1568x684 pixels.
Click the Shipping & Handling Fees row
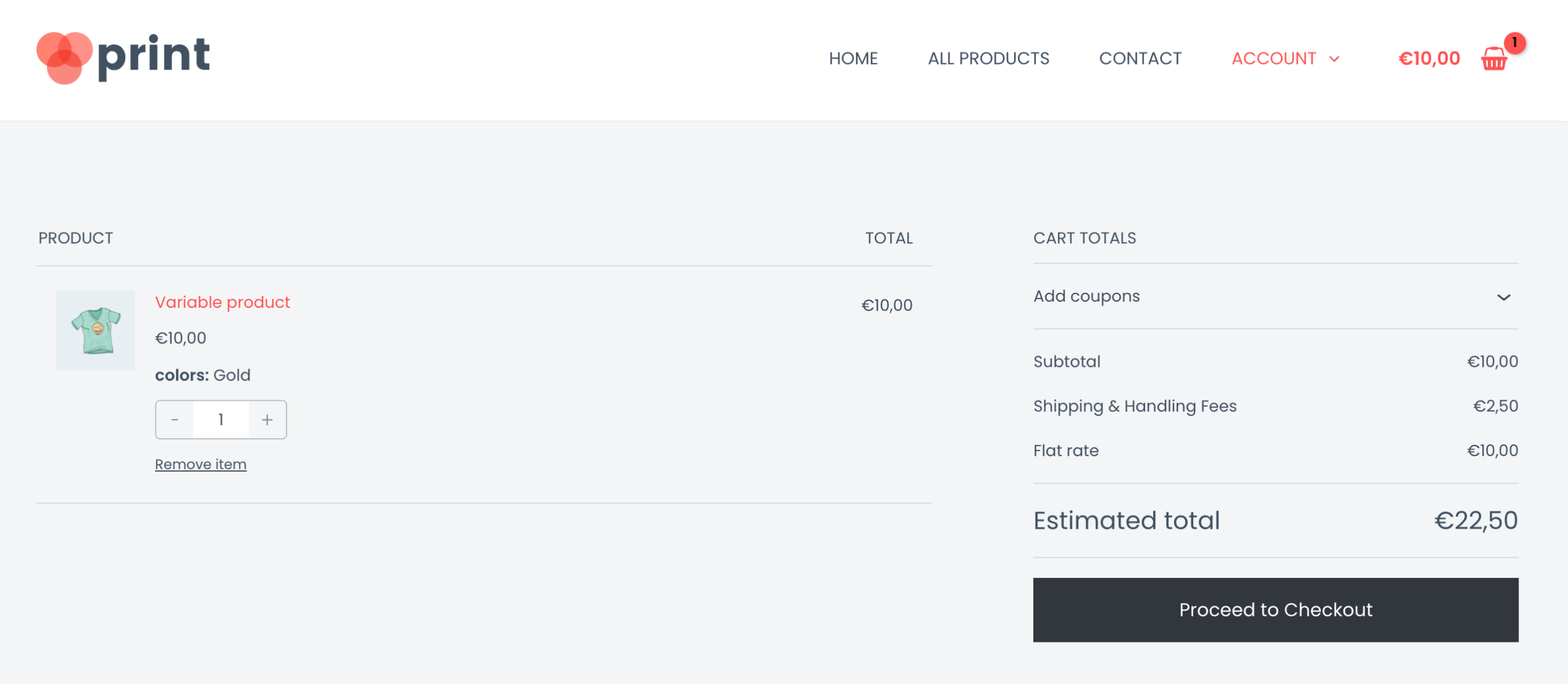click(1134, 406)
